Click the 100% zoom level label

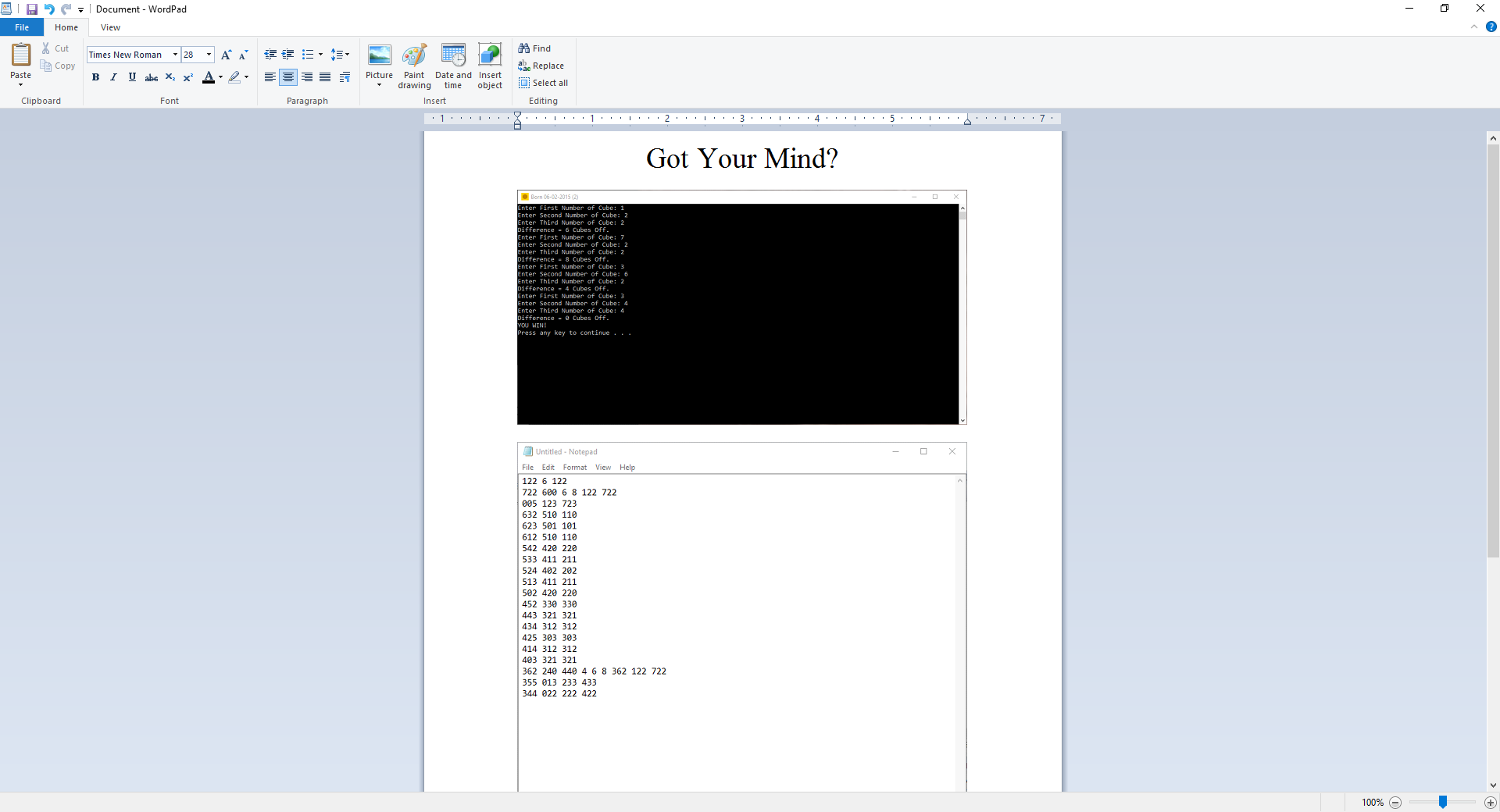(x=1373, y=803)
